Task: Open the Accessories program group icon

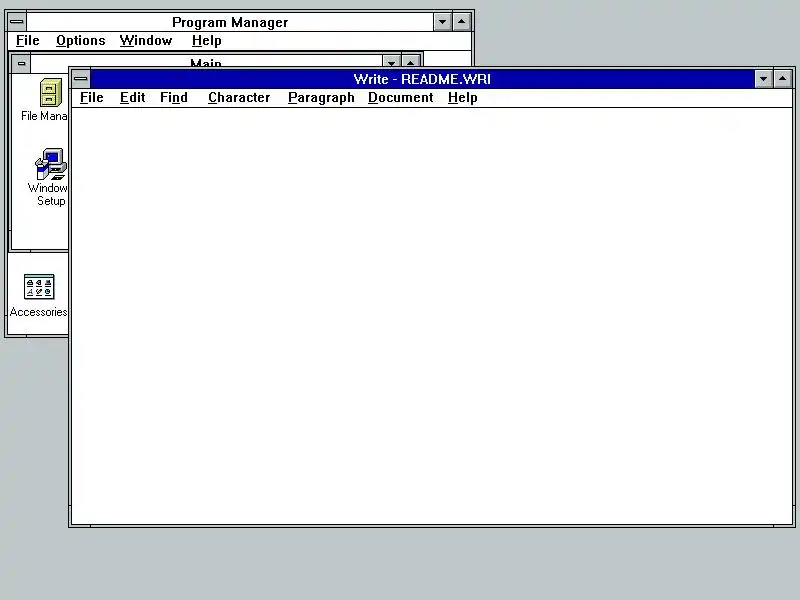Action: coord(39,287)
